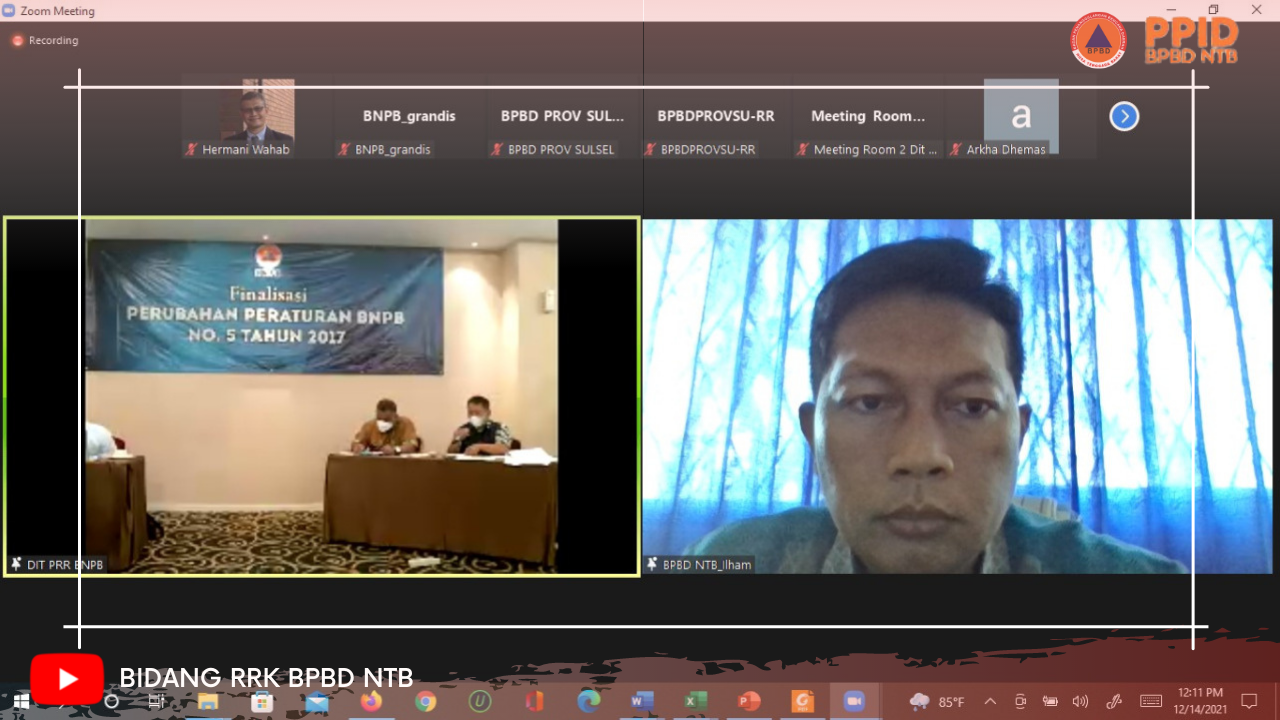Open PowerPoint from the taskbar
The image size is (1280, 720).
click(x=749, y=702)
